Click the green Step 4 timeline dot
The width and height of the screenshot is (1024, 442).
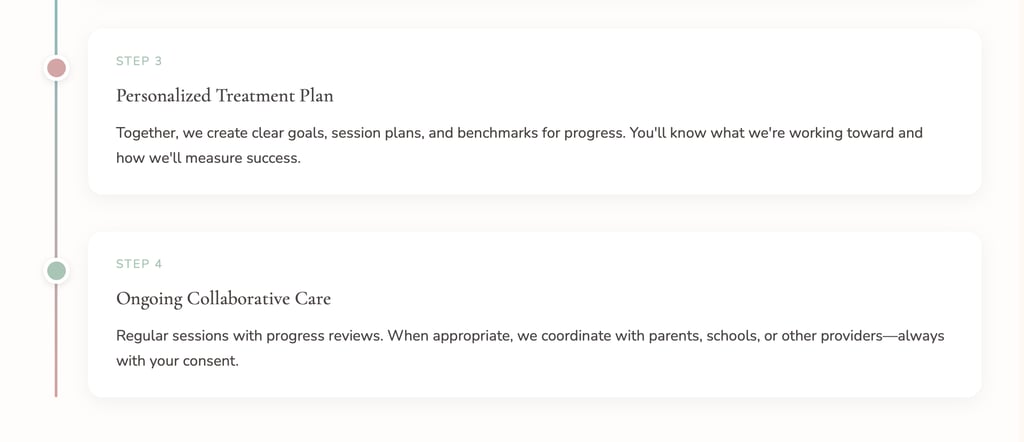(x=57, y=270)
